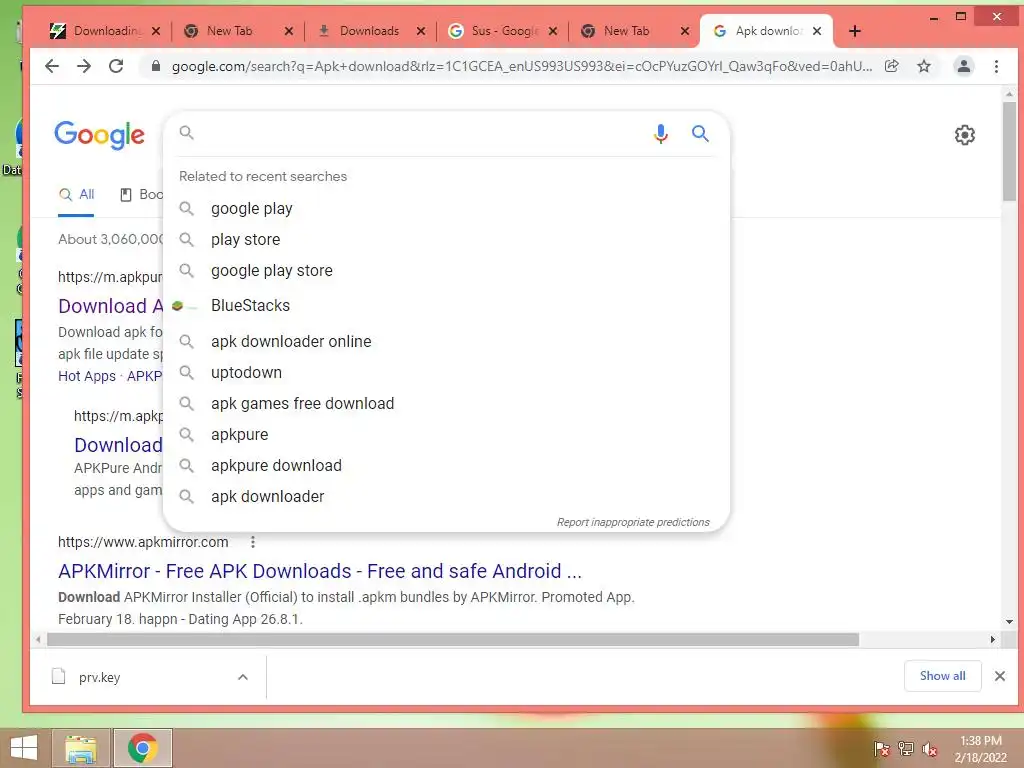Open the Chrome profile avatar icon

click(x=964, y=66)
